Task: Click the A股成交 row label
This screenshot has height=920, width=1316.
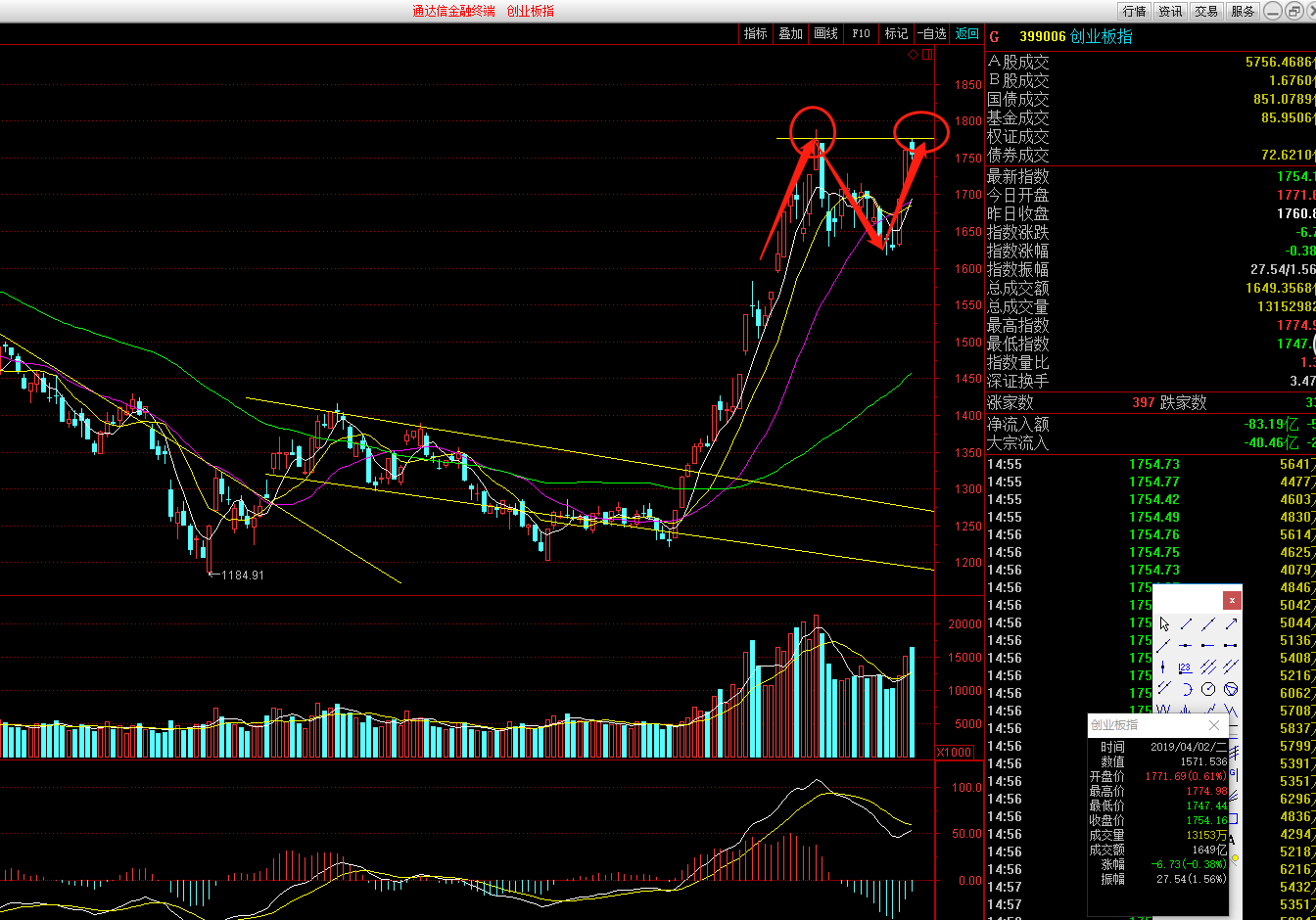Action: 1018,62
